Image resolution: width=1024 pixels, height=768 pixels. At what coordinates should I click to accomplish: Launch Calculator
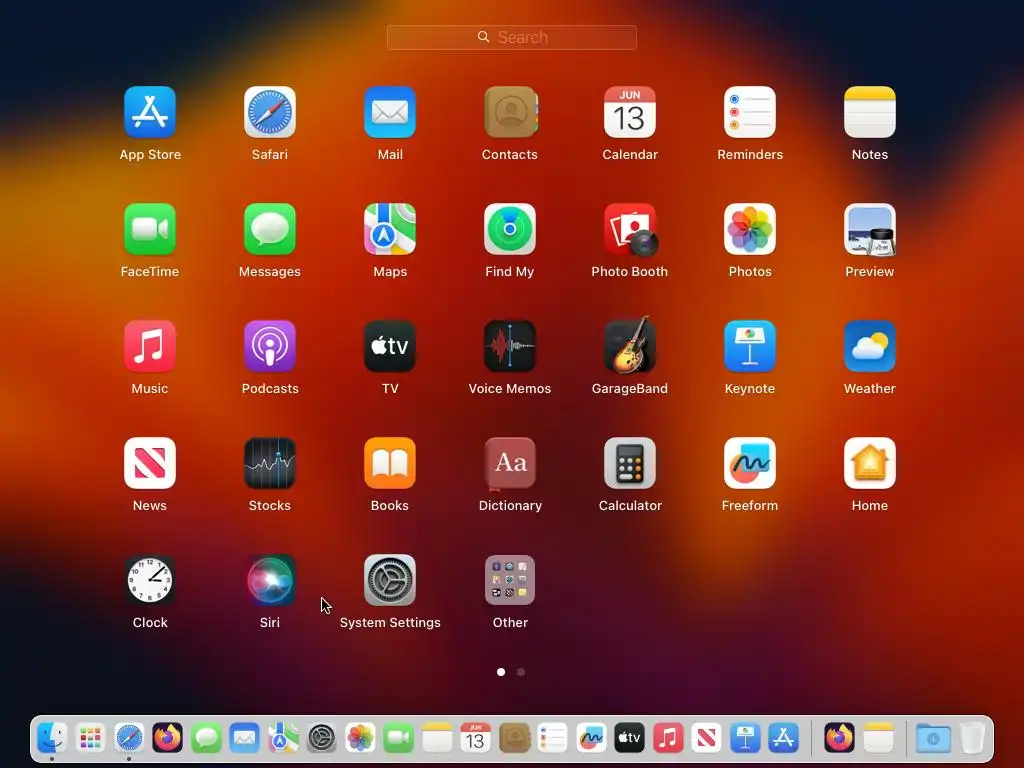click(630, 463)
